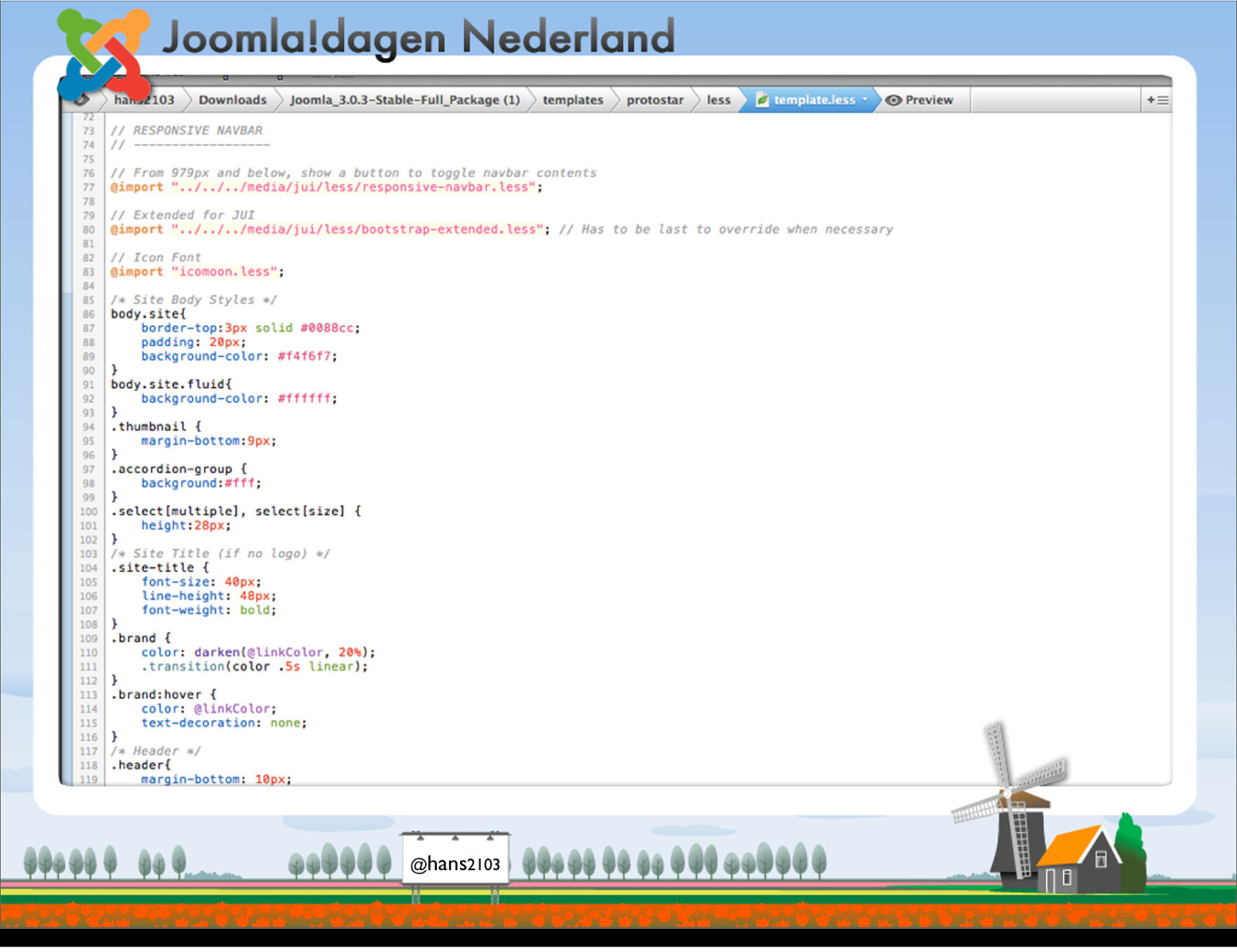The height and width of the screenshot is (952, 1237).
Task: Click the .site-title selector line
Action: click(160, 568)
